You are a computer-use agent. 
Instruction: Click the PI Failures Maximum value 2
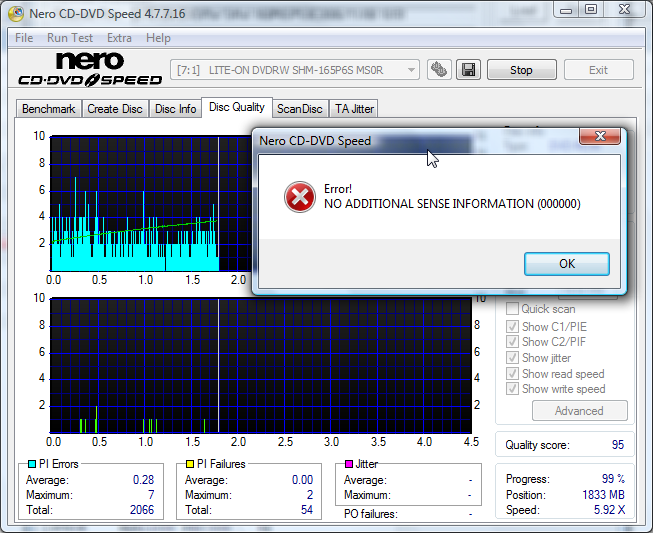pos(310,495)
